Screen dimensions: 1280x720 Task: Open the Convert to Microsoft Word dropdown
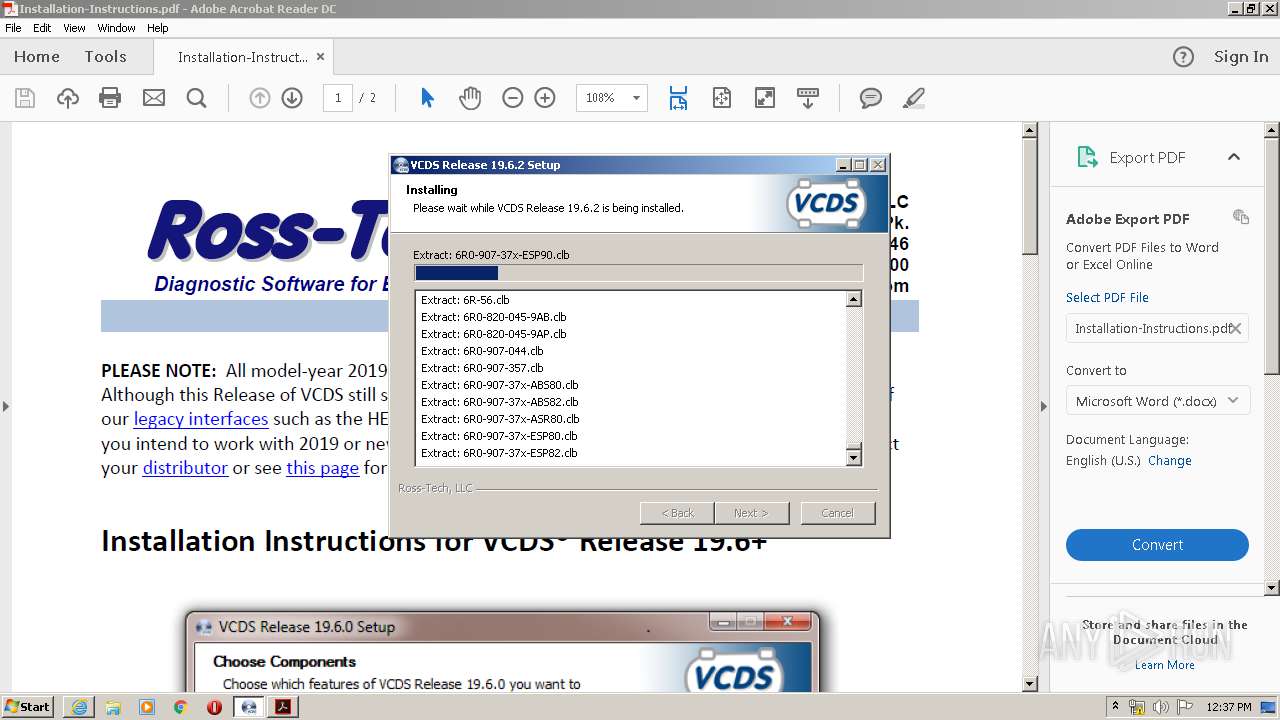pyautogui.click(x=1157, y=401)
